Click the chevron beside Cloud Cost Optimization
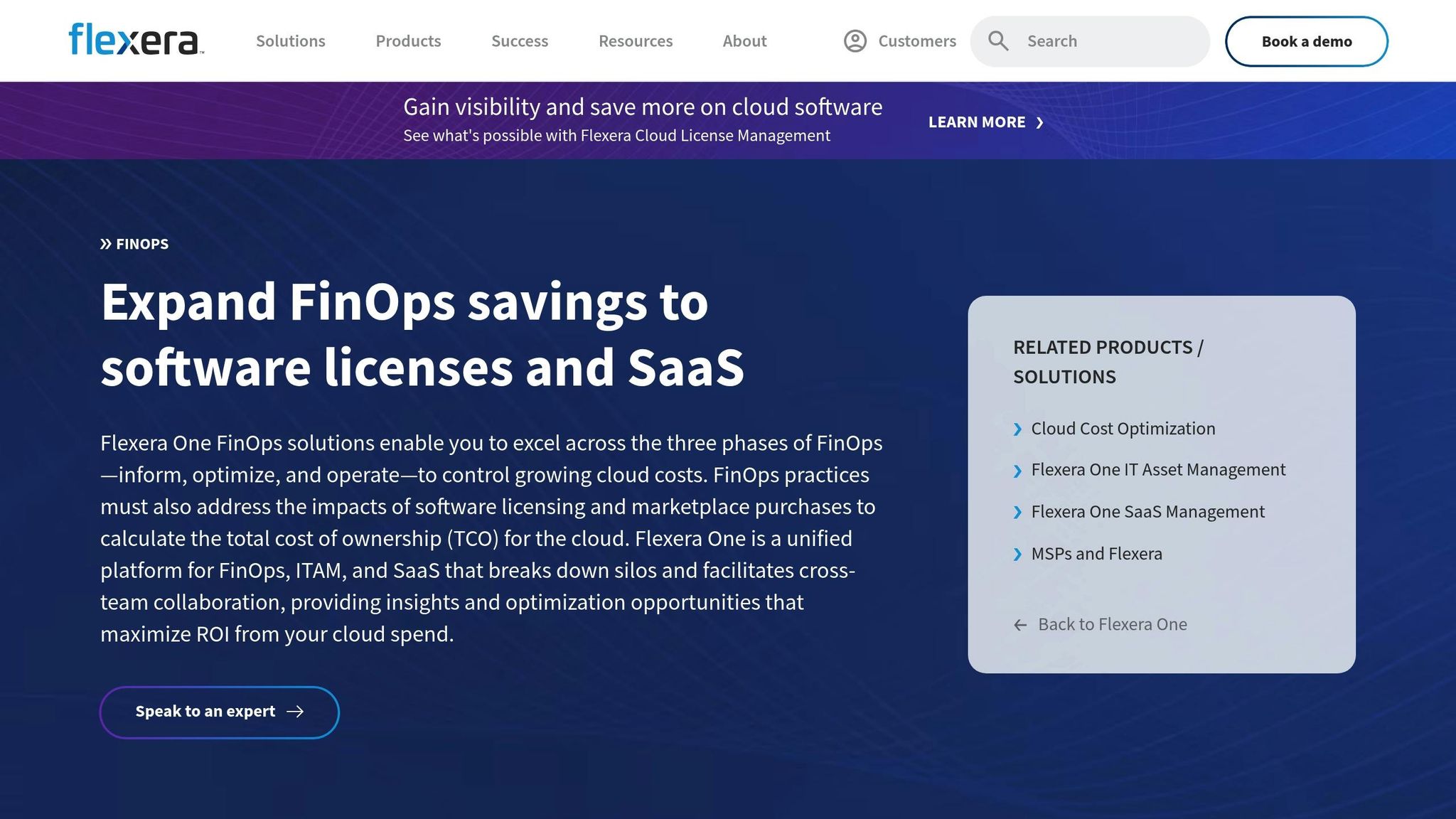This screenshot has width=1456, height=819. (x=1017, y=429)
